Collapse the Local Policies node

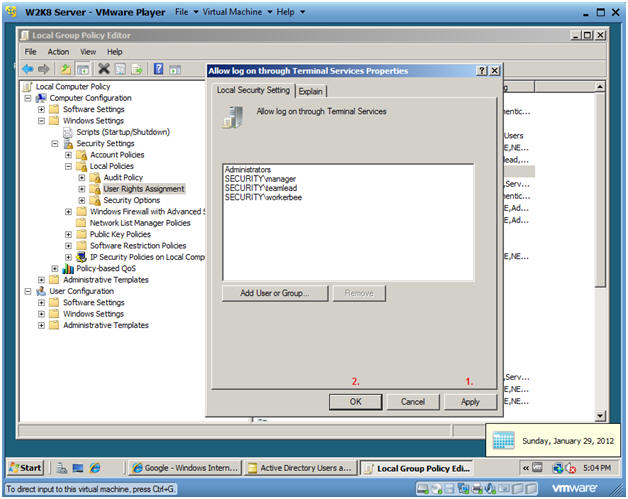(68, 166)
